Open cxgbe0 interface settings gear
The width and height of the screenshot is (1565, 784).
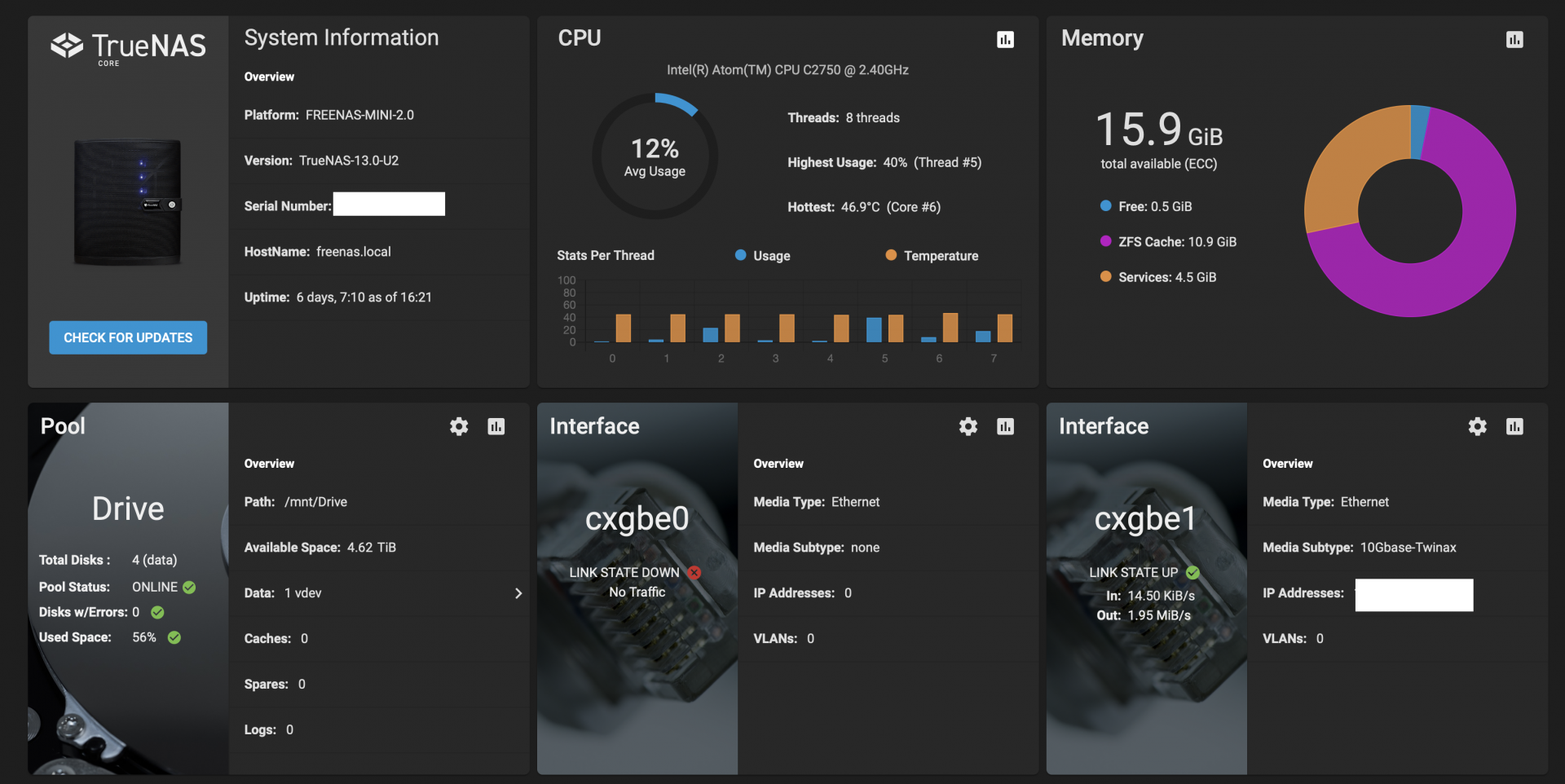pos(968,426)
